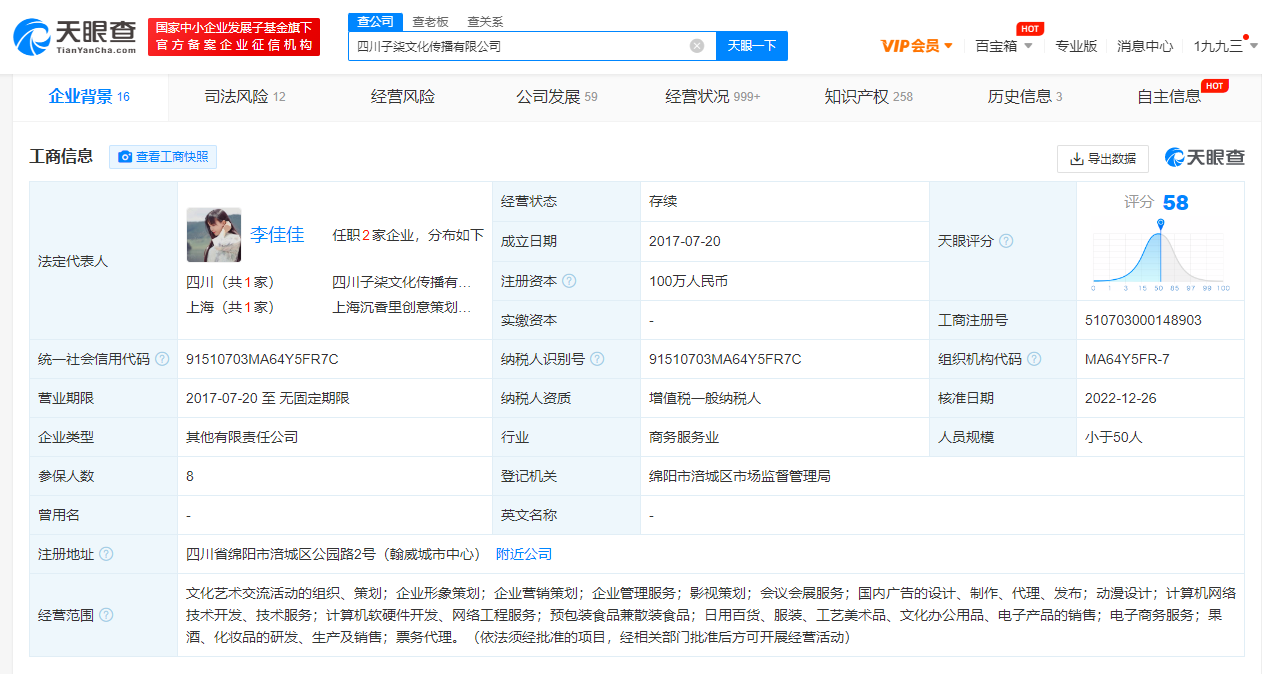Select the 司法风险 tab

click(245, 96)
